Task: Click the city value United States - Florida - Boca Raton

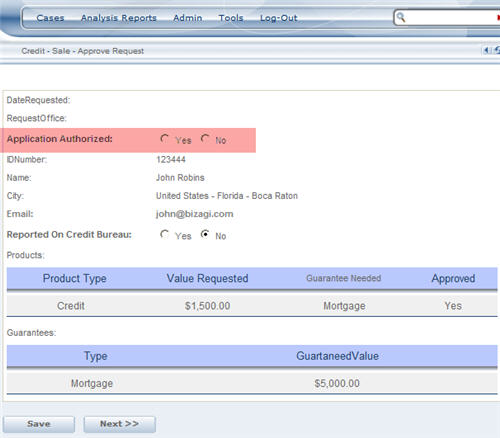Action: coord(227,196)
